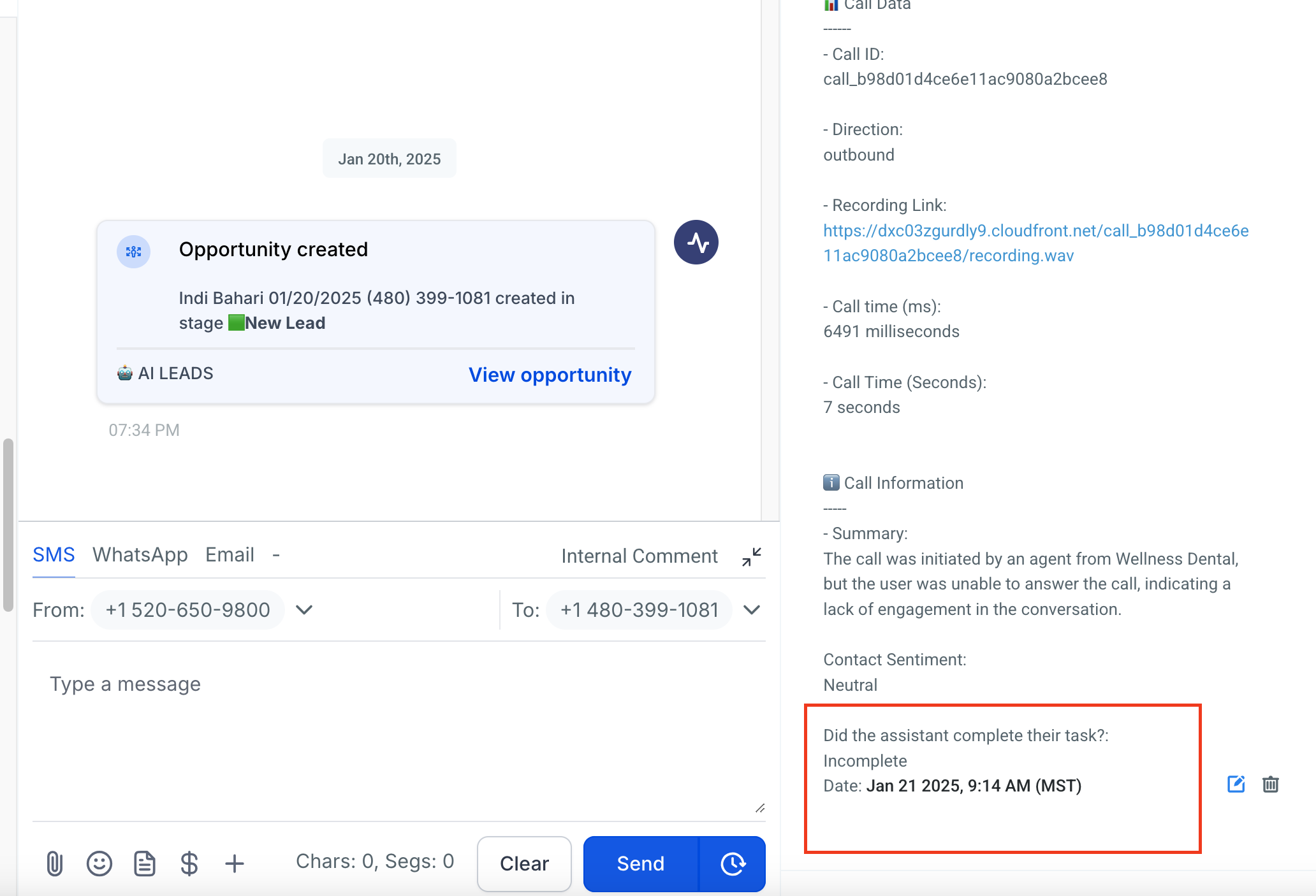Edit the task completion note with pencil icon
The image size is (1316, 896).
coord(1236,784)
